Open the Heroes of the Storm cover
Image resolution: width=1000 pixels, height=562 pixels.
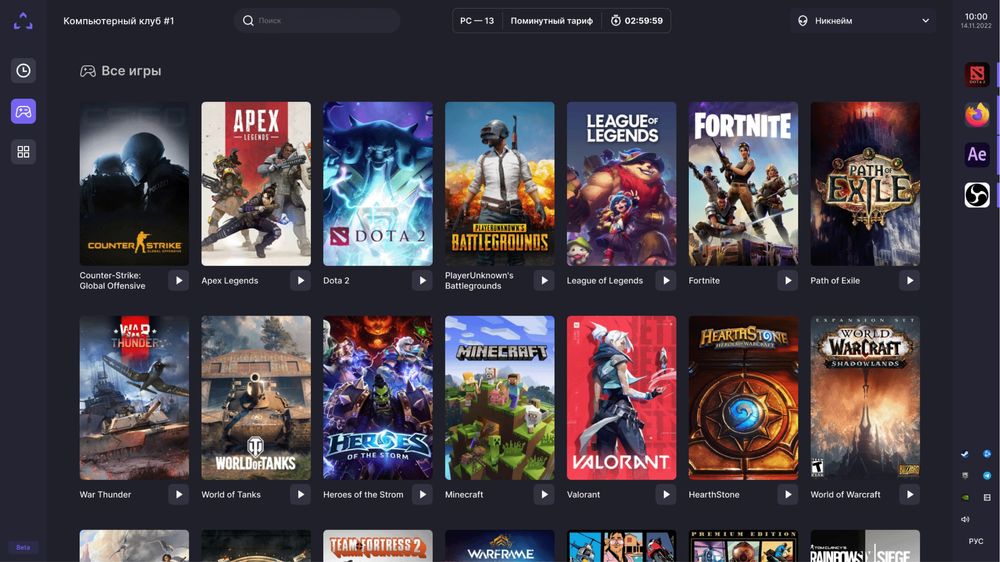point(378,397)
